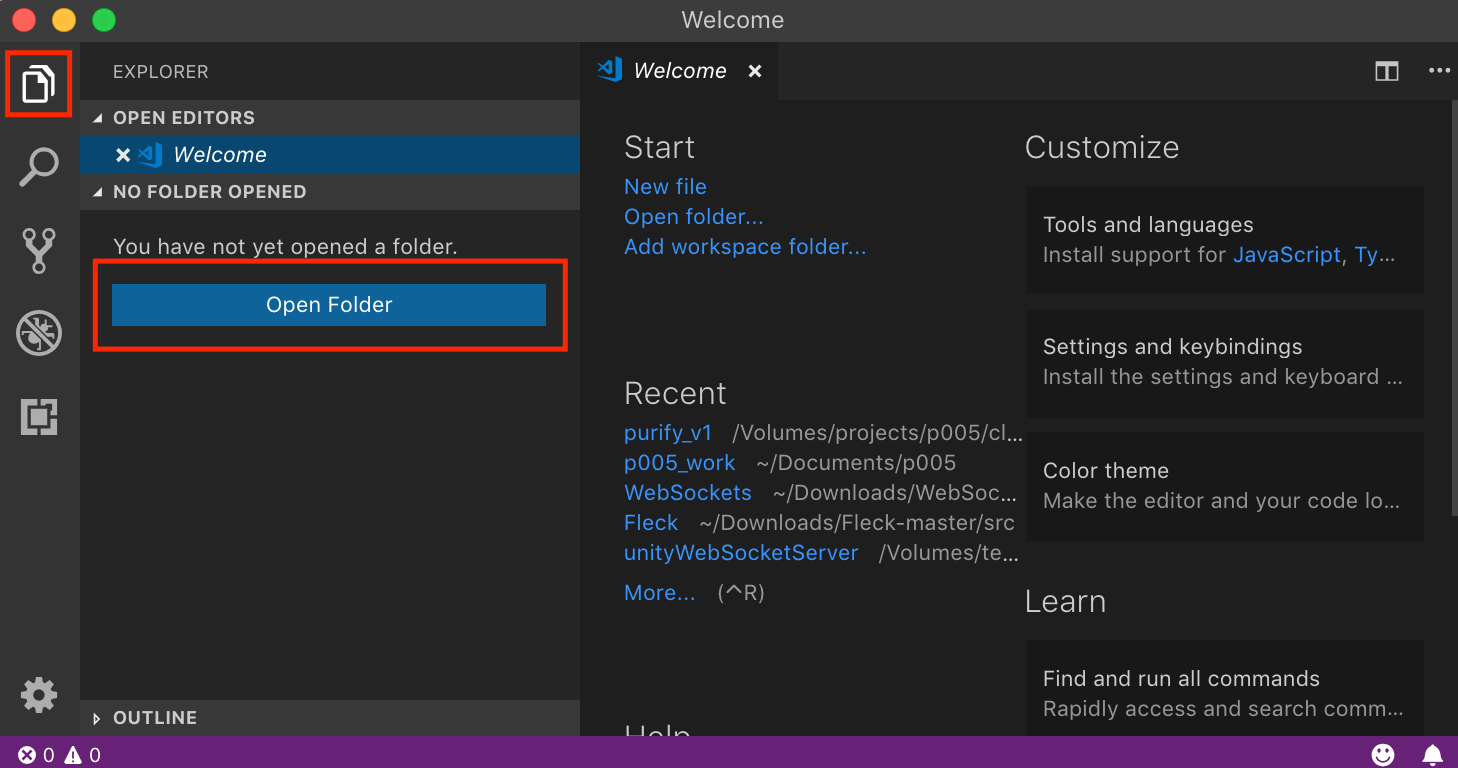Click the Learn heading
This screenshot has width=1458, height=768.
1065,601
